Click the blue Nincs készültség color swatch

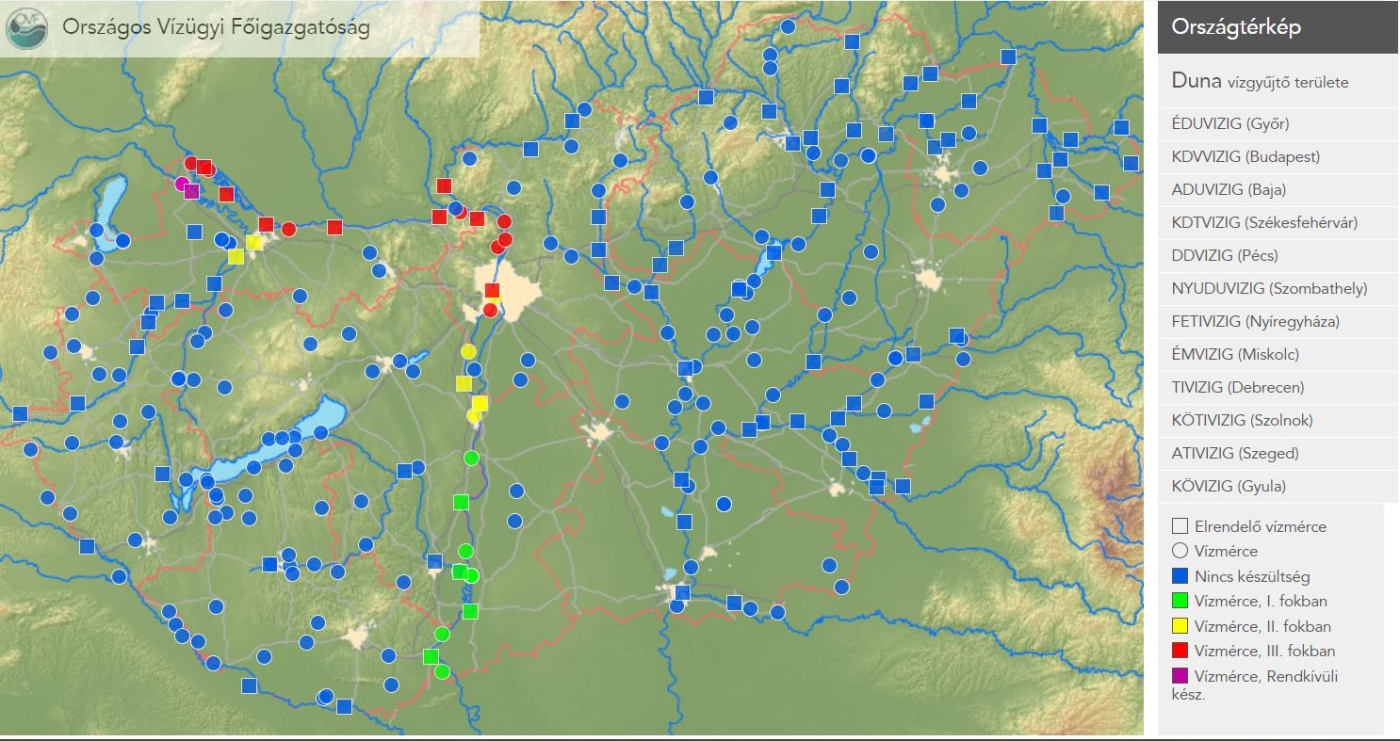click(1180, 576)
